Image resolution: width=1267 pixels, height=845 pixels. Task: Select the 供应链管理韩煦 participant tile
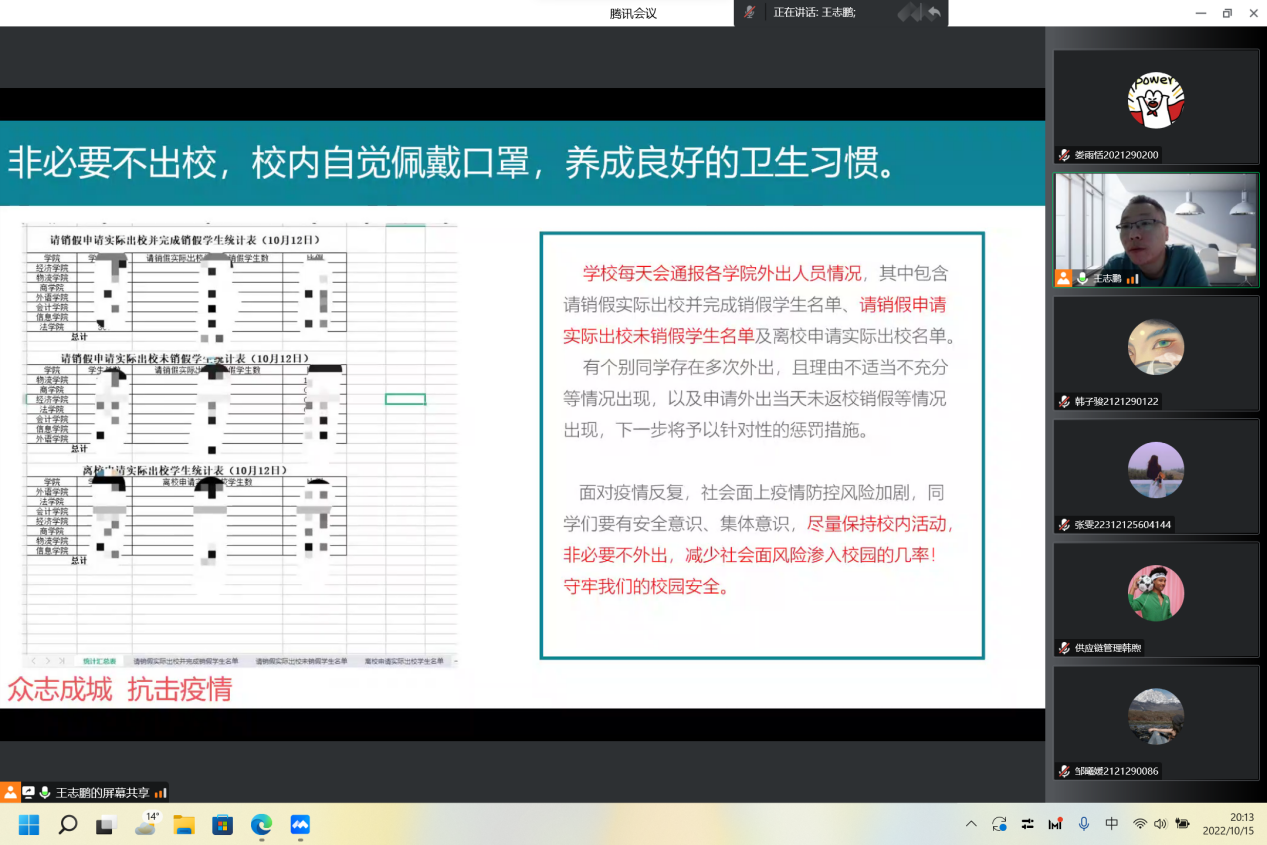1155,599
